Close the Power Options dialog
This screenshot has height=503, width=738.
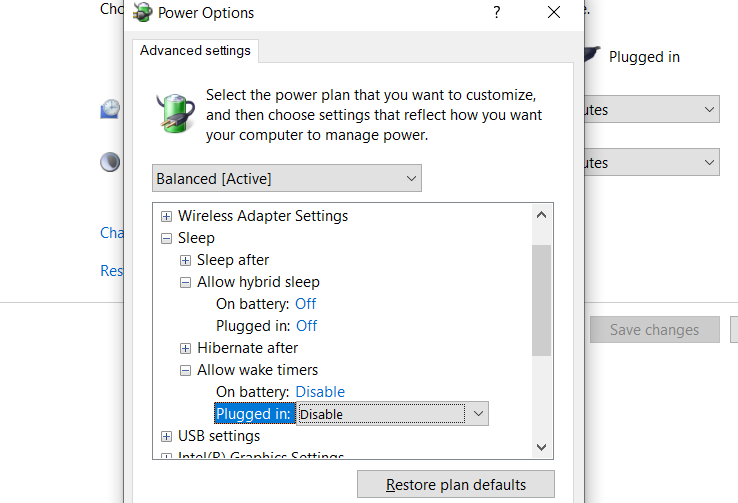554,12
